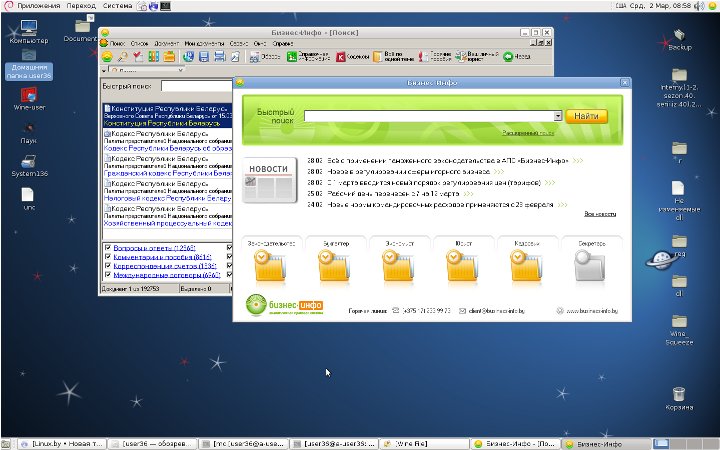Click the Новости newspaper icon
The height and width of the screenshot is (450, 720).
[268, 181]
